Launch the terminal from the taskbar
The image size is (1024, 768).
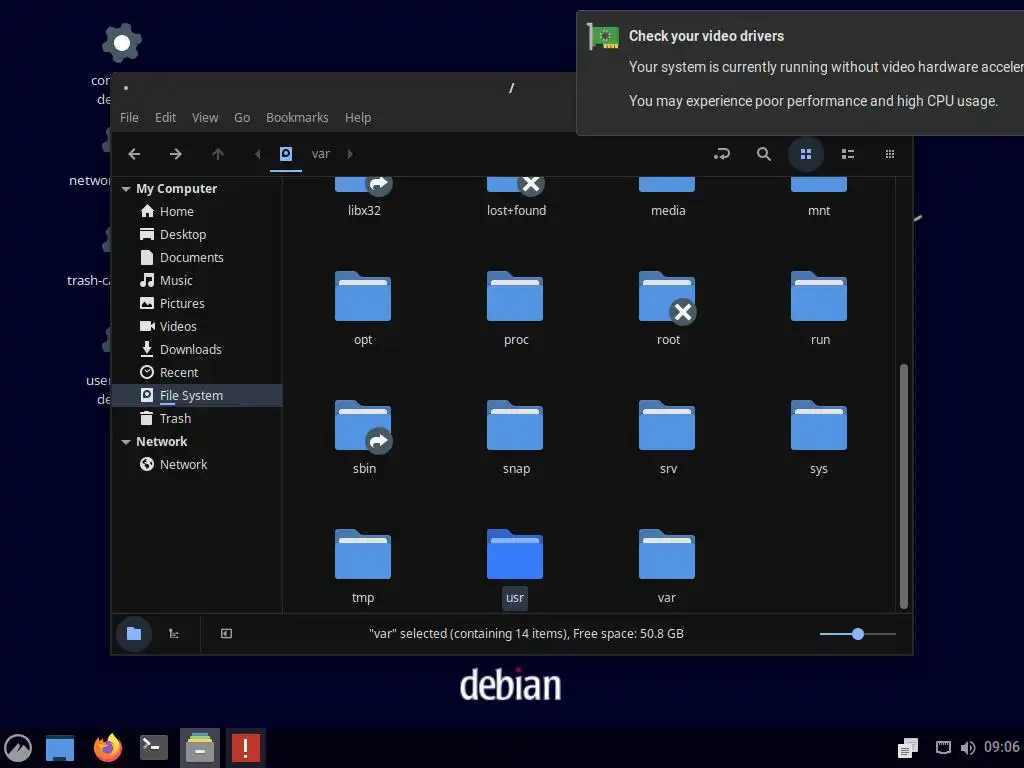(x=154, y=748)
